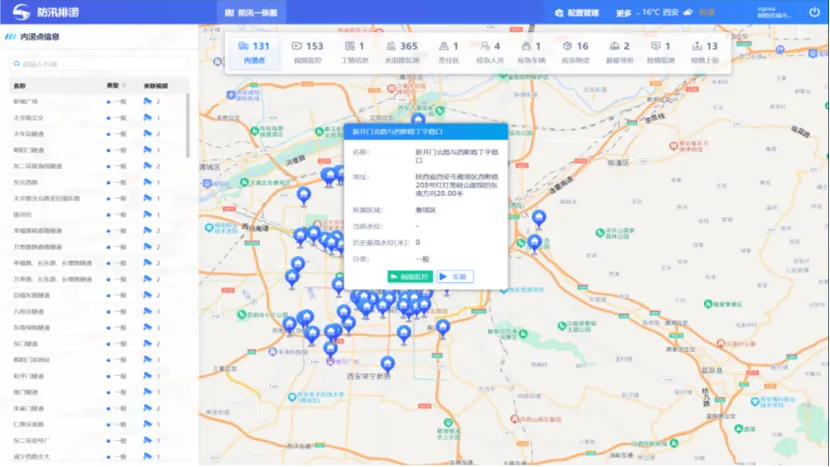This screenshot has height=467, width=830.
Task: Select 应急人员 tab showing 4
Action: click(490, 52)
